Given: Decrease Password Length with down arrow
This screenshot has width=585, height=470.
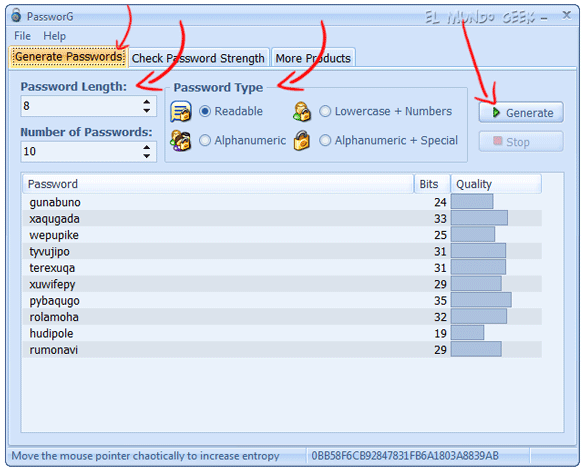Looking at the screenshot, I should click(x=147, y=111).
